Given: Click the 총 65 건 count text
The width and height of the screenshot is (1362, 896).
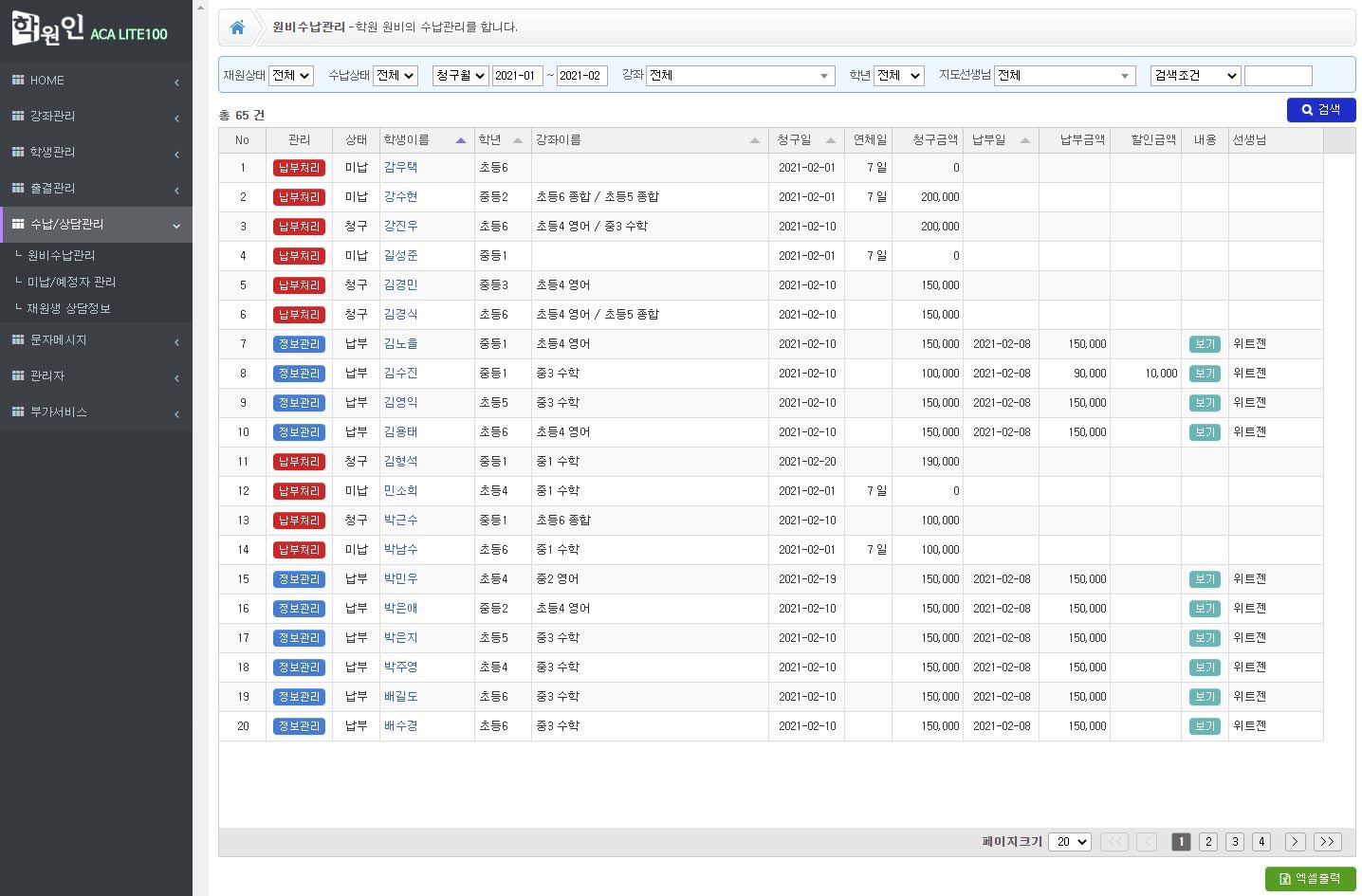Looking at the screenshot, I should pos(242,116).
